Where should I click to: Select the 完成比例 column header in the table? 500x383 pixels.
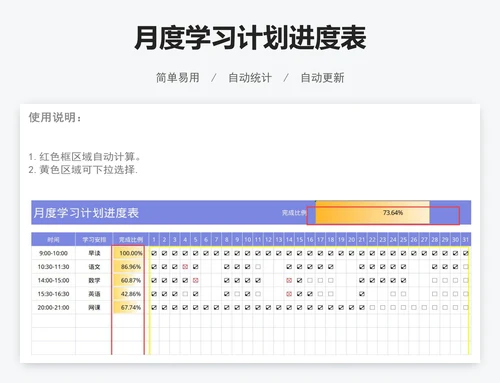coord(131,239)
